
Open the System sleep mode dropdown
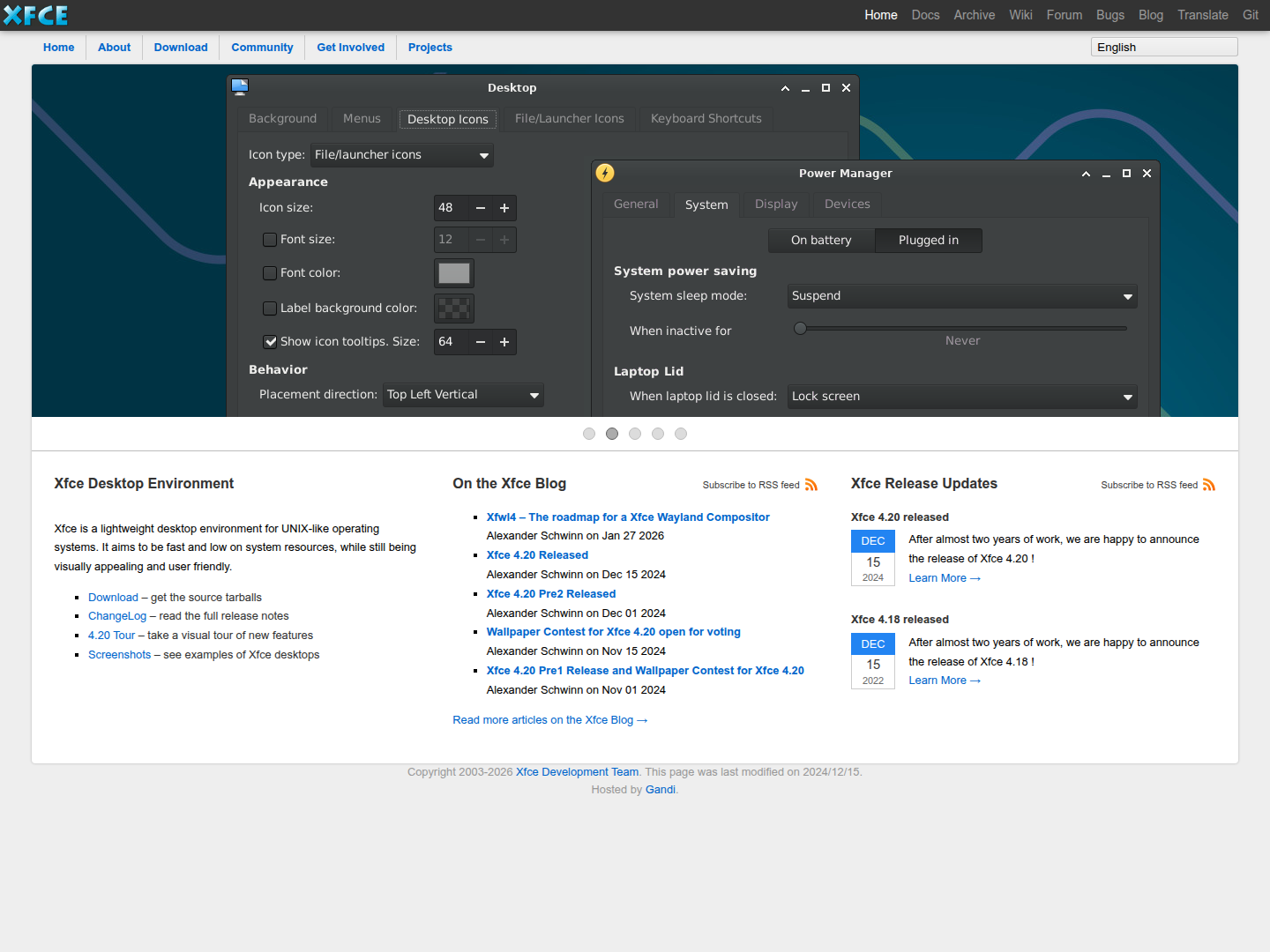click(x=962, y=296)
